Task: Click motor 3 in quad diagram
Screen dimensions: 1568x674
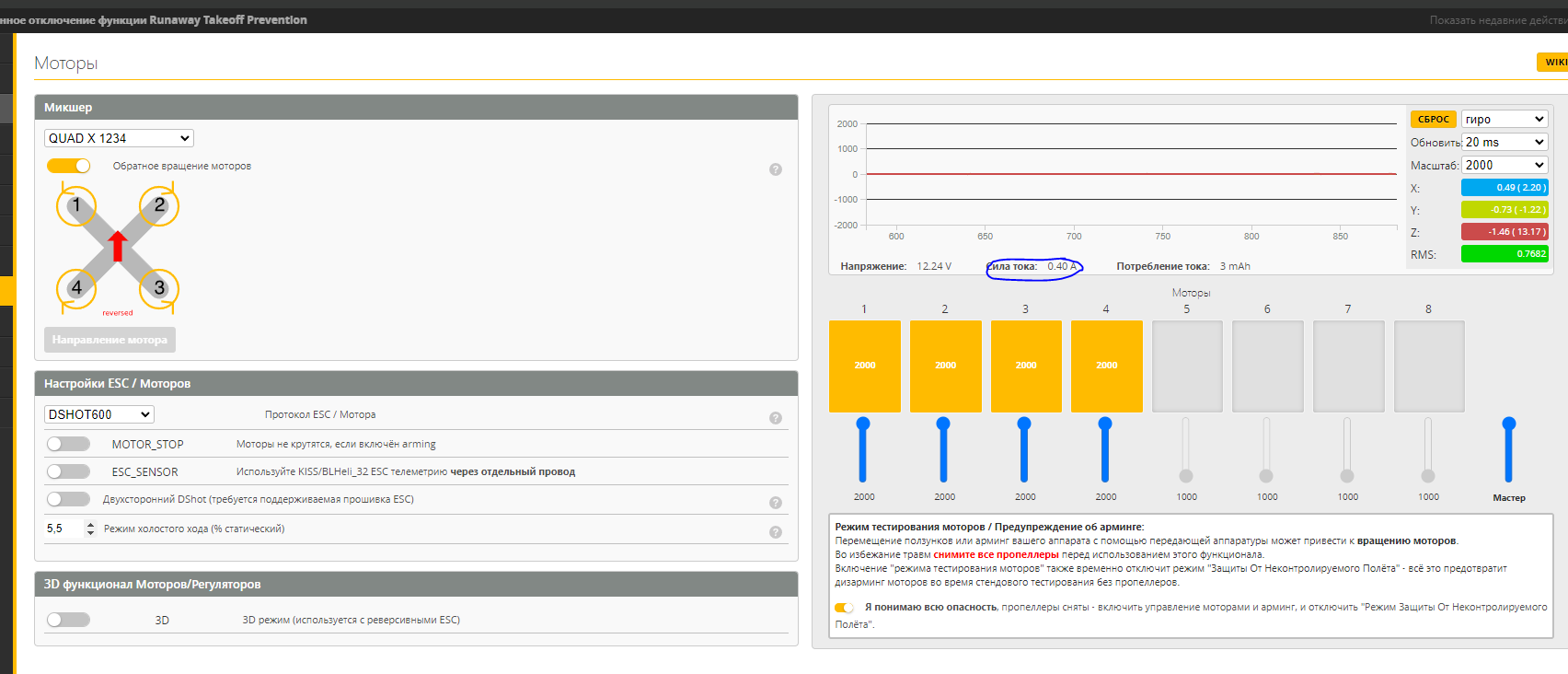Action: pyautogui.click(x=159, y=288)
